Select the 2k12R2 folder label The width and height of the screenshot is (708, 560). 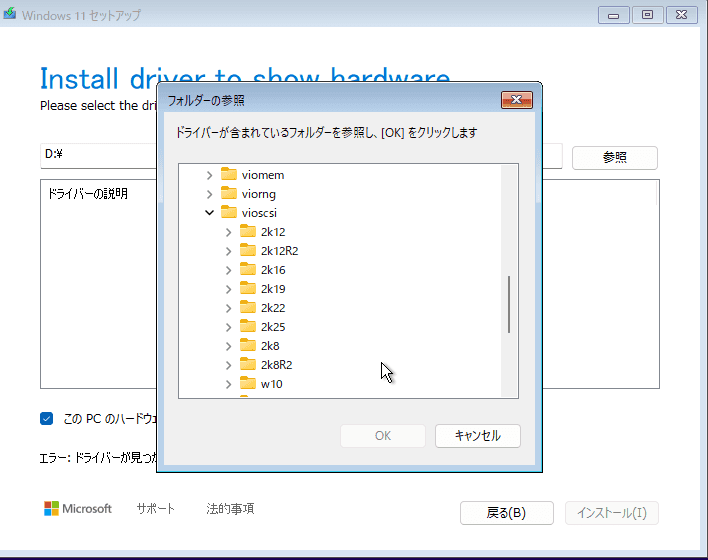click(x=279, y=251)
